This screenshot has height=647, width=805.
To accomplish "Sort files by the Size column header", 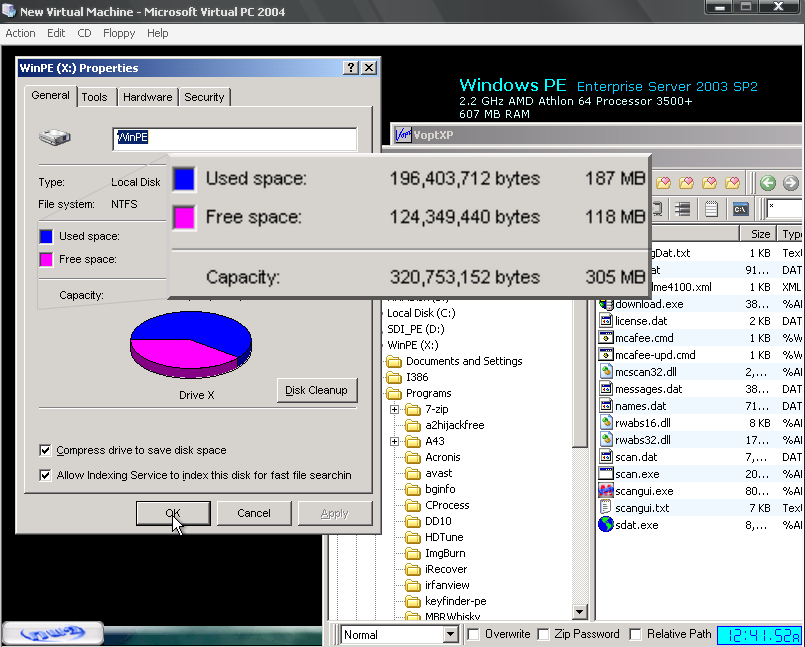I will point(758,234).
